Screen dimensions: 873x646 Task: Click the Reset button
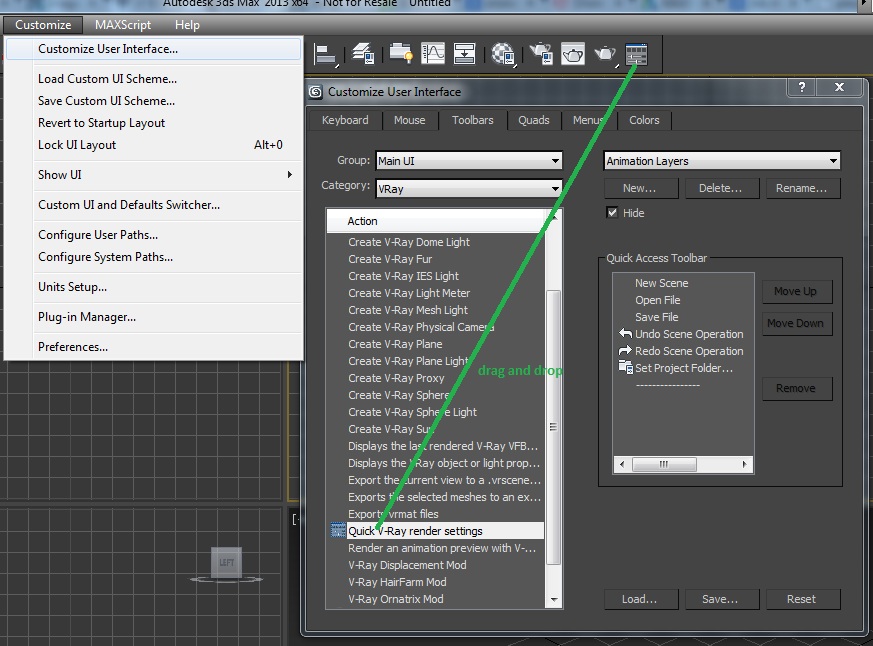tap(802, 599)
